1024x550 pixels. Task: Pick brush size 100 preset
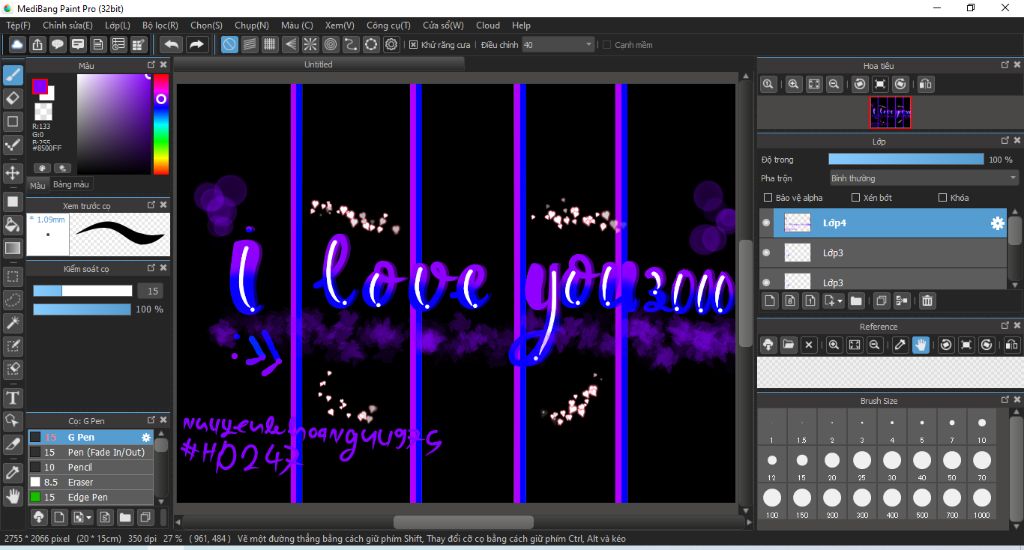point(772,502)
